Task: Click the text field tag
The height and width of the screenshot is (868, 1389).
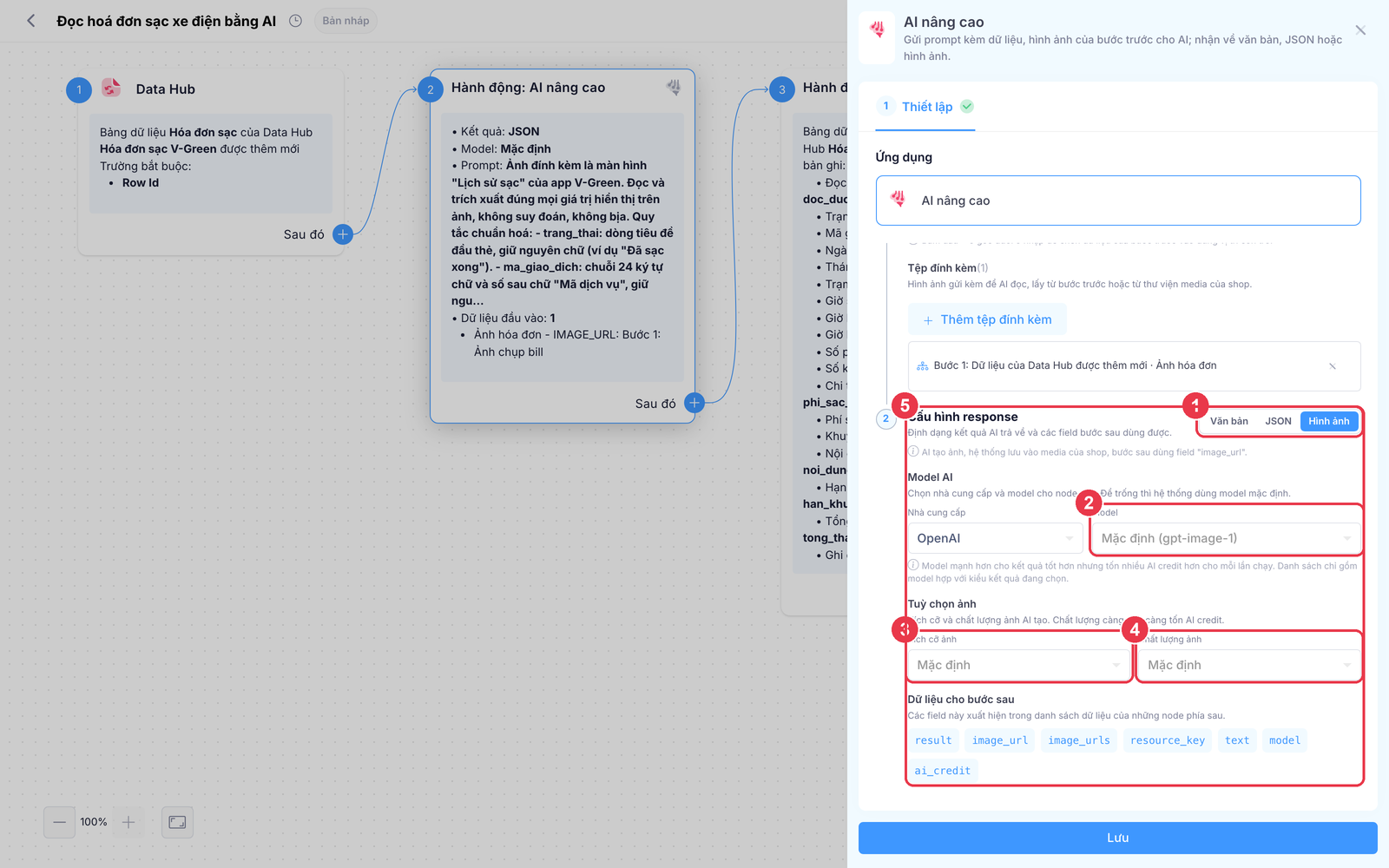Action: tap(1237, 740)
